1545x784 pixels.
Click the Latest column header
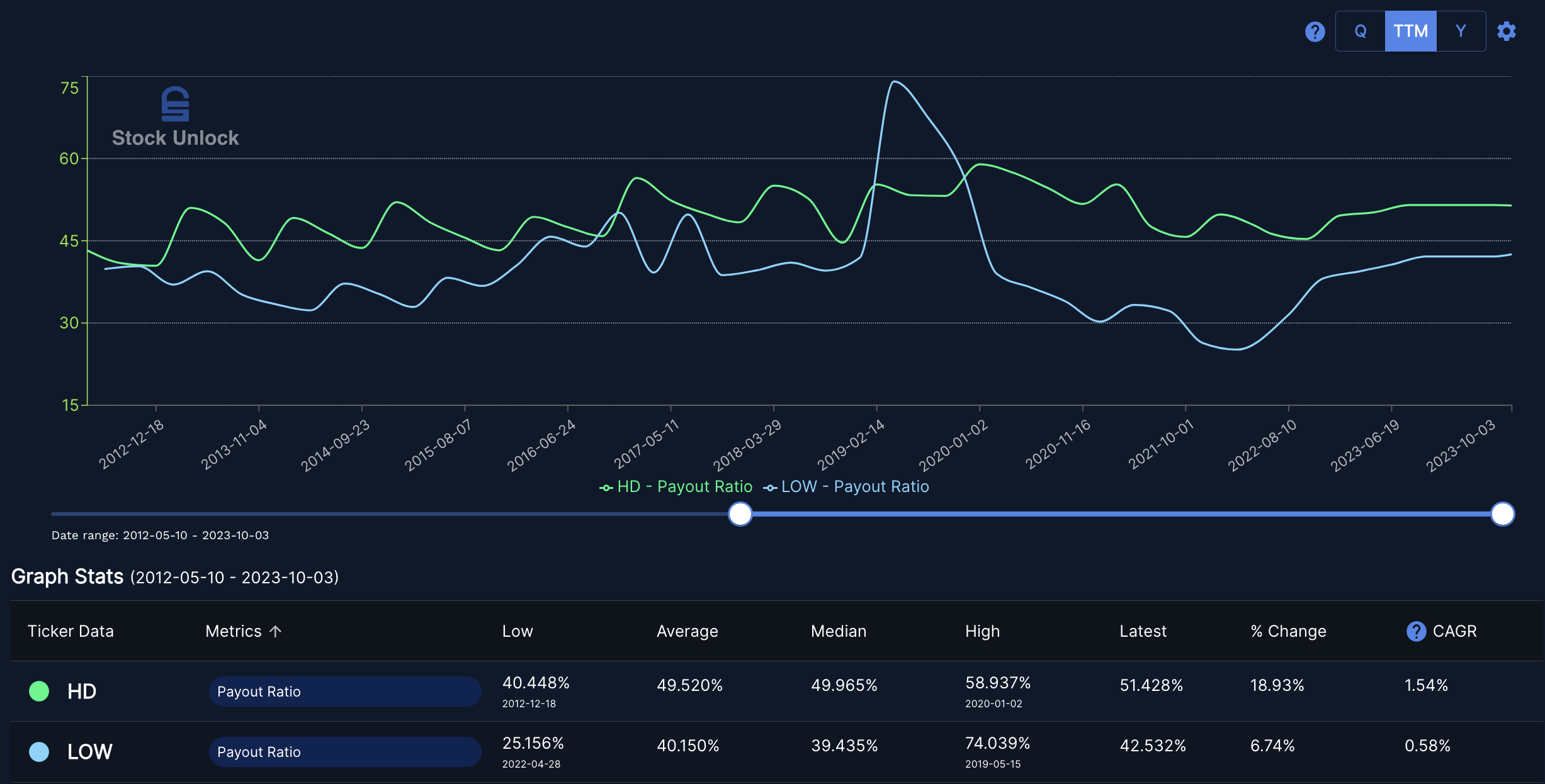[1143, 631]
